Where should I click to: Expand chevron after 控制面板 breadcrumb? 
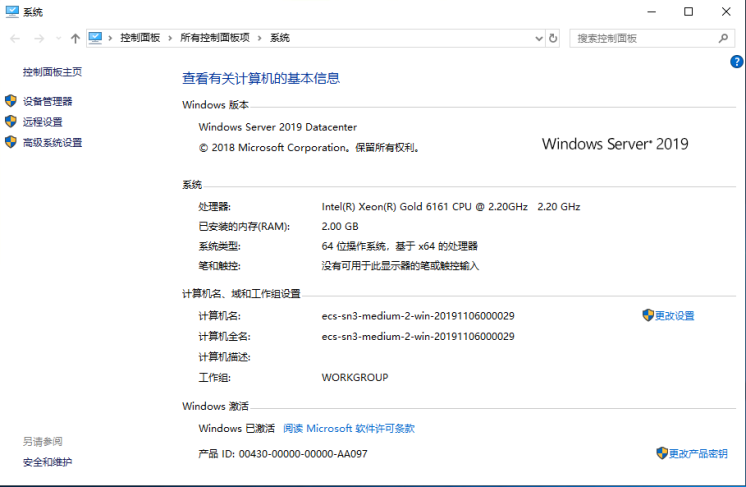point(170,38)
